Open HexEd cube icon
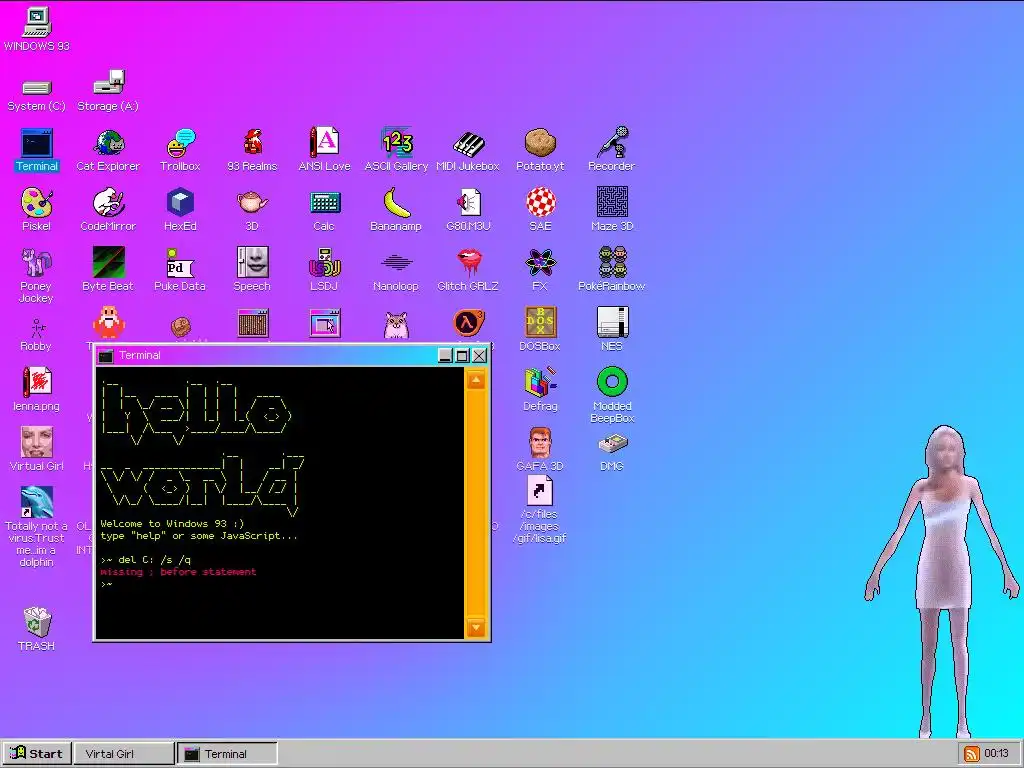 [180, 210]
